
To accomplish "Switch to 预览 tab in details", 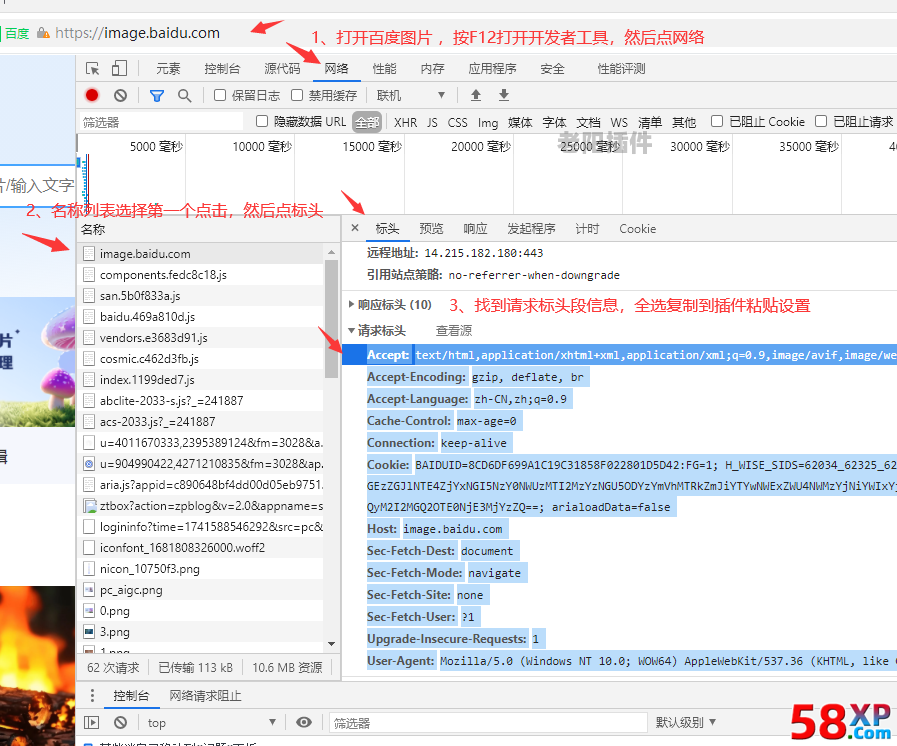I will point(431,229).
